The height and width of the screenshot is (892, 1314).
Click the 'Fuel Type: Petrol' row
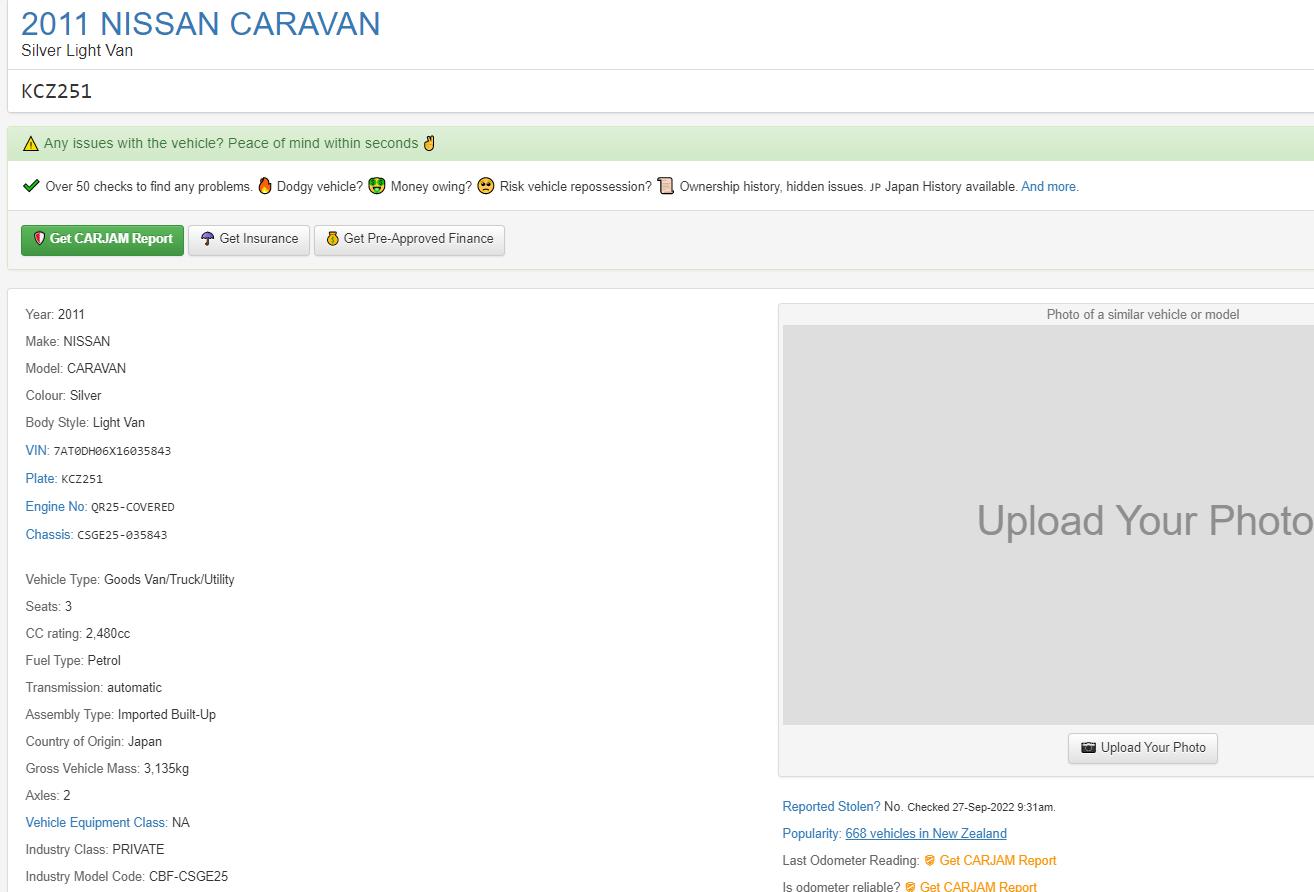[x=73, y=661]
